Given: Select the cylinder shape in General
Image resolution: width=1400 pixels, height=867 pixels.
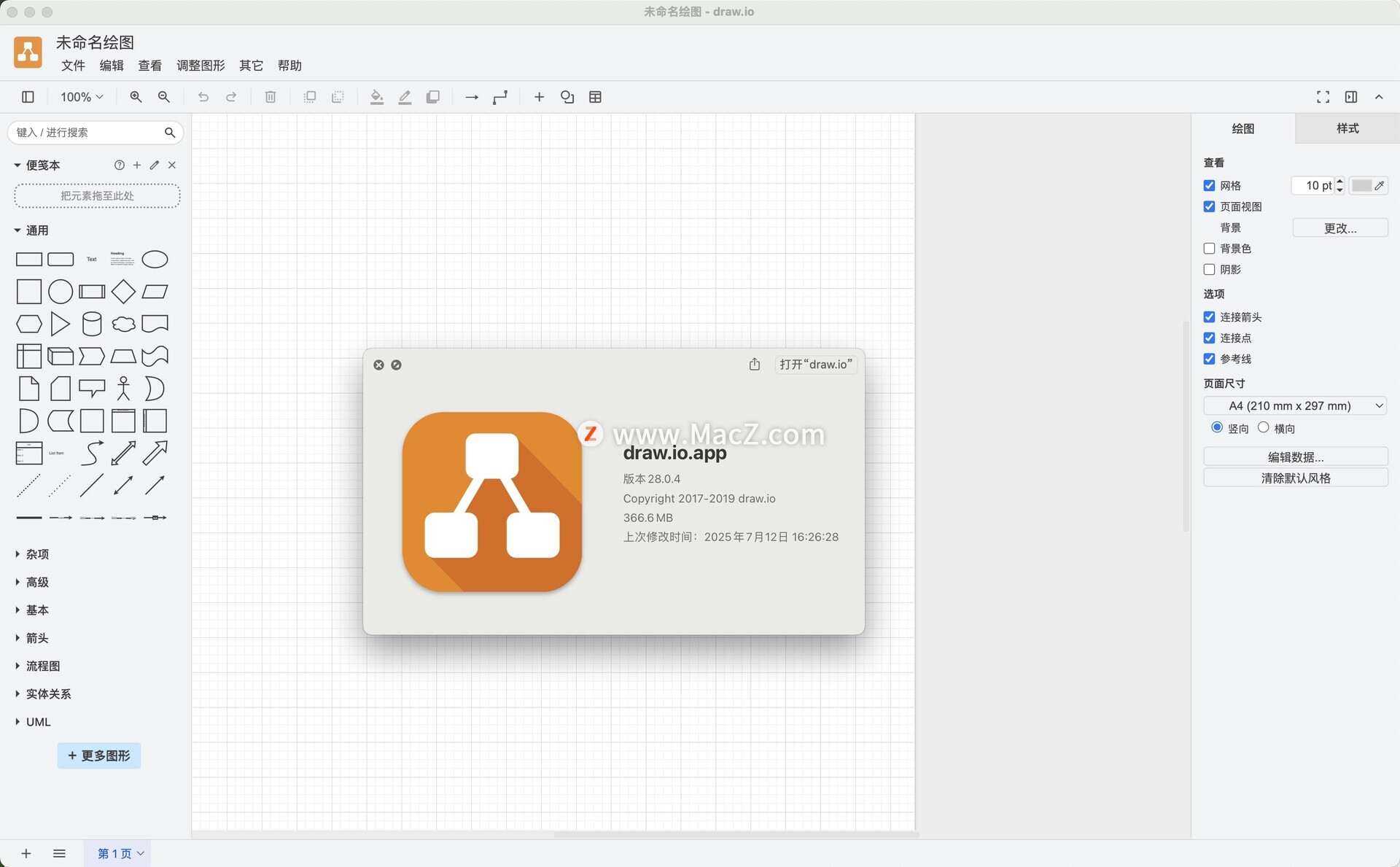Looking at the screenshot, I should [x=92, y=324].
